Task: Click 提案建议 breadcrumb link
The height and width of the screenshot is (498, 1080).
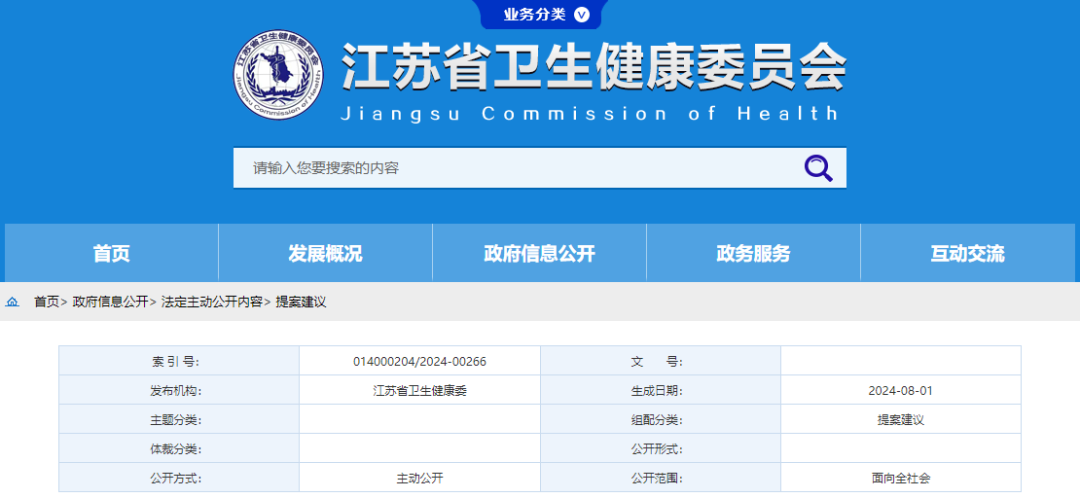Action: tap(301, 302)
